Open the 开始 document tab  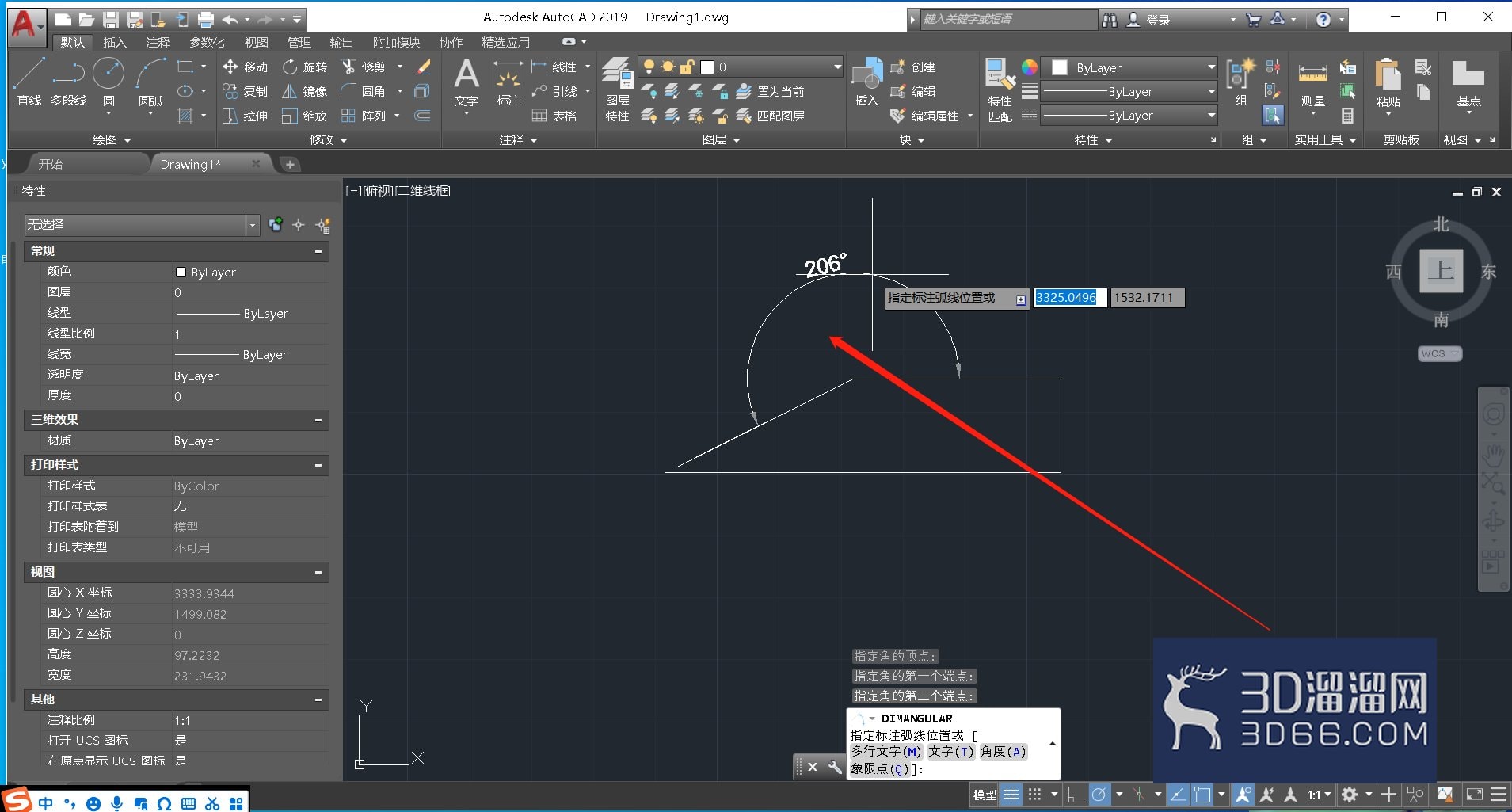point(51,164)
